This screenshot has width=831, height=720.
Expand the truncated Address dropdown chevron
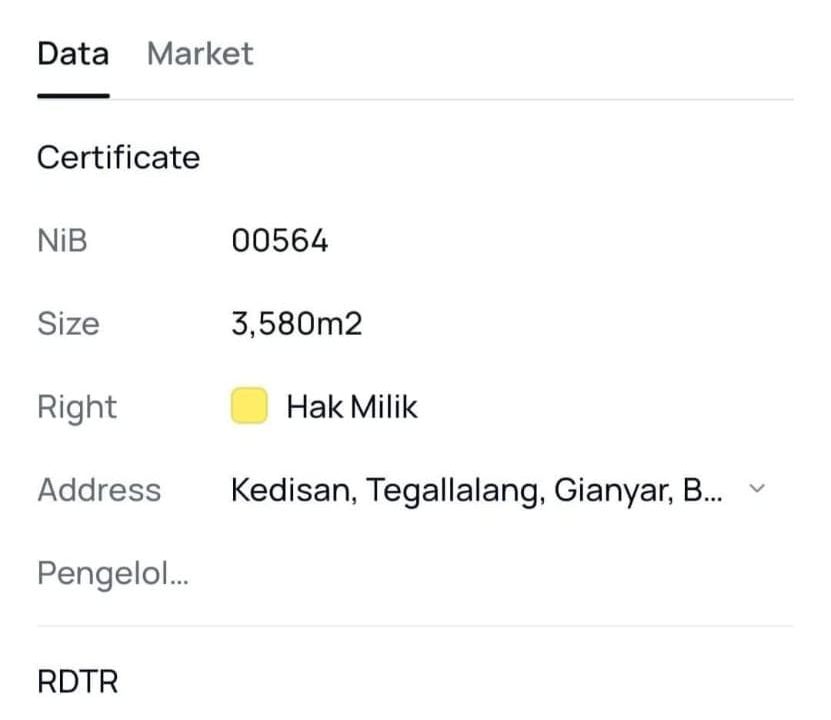point(757,489)
